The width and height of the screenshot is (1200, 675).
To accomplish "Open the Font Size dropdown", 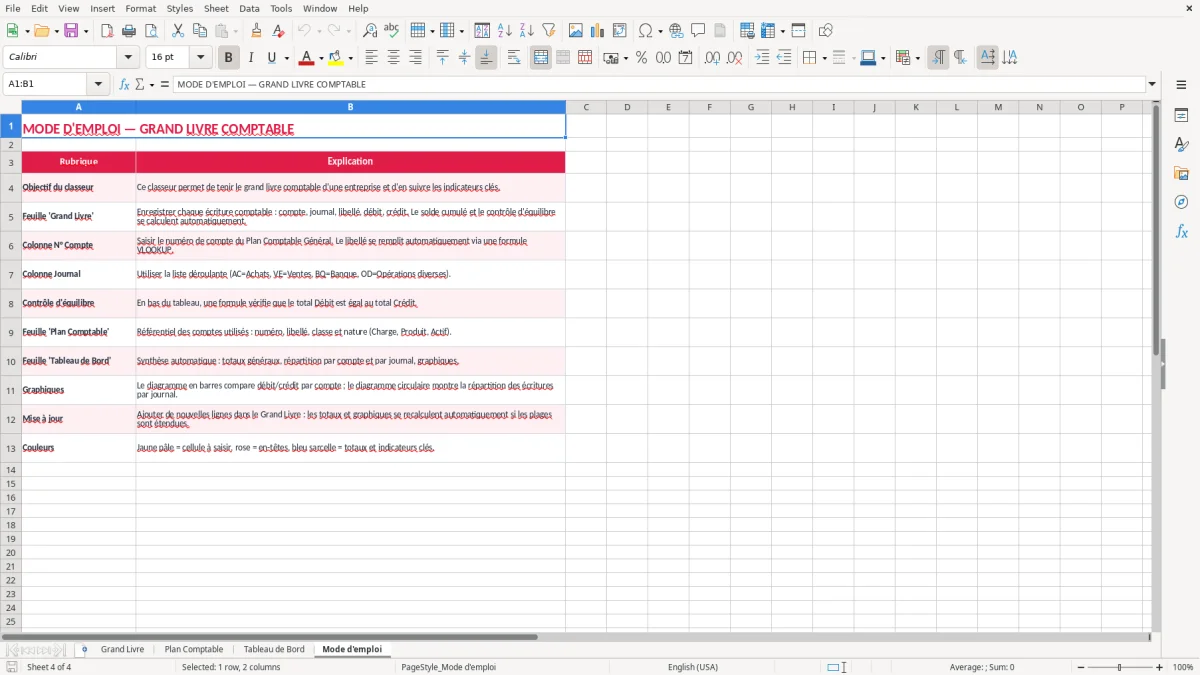I will pos(200,58).
